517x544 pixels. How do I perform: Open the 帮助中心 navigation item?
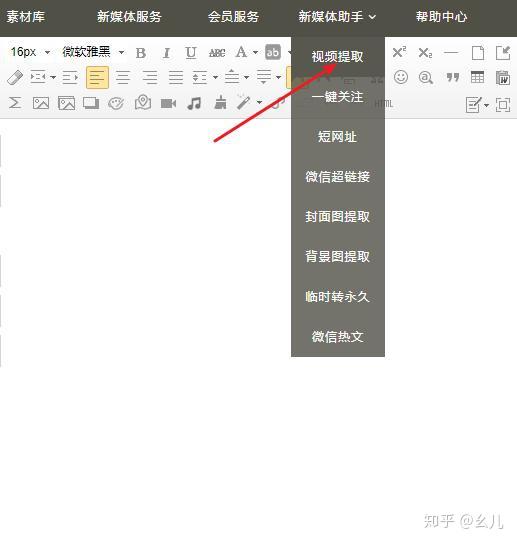tap(441, 17)
